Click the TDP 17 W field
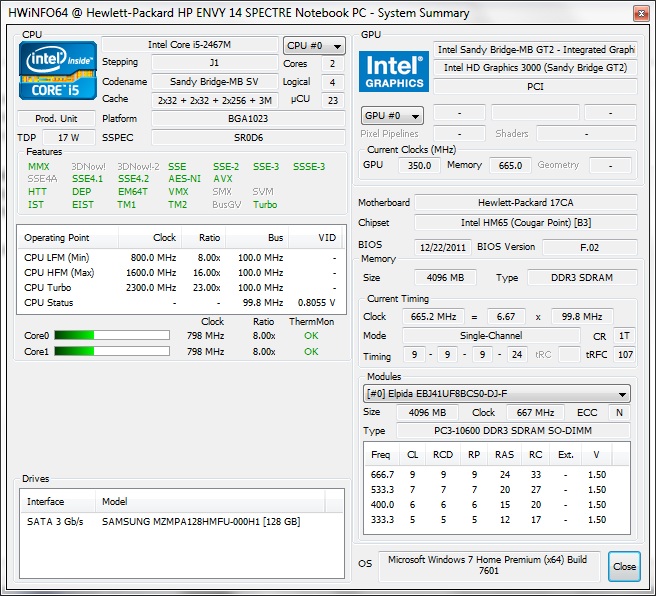Viewport: 656px width, 596px height. point(69,138)
